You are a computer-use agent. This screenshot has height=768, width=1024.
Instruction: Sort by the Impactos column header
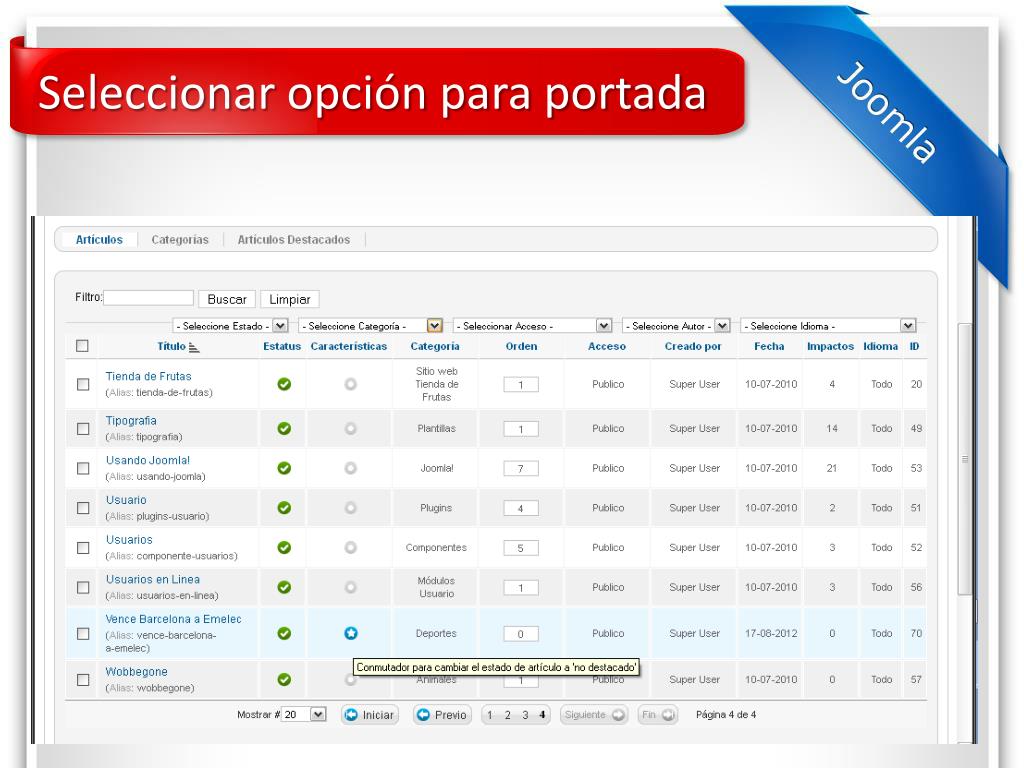[x=831, y=346]
